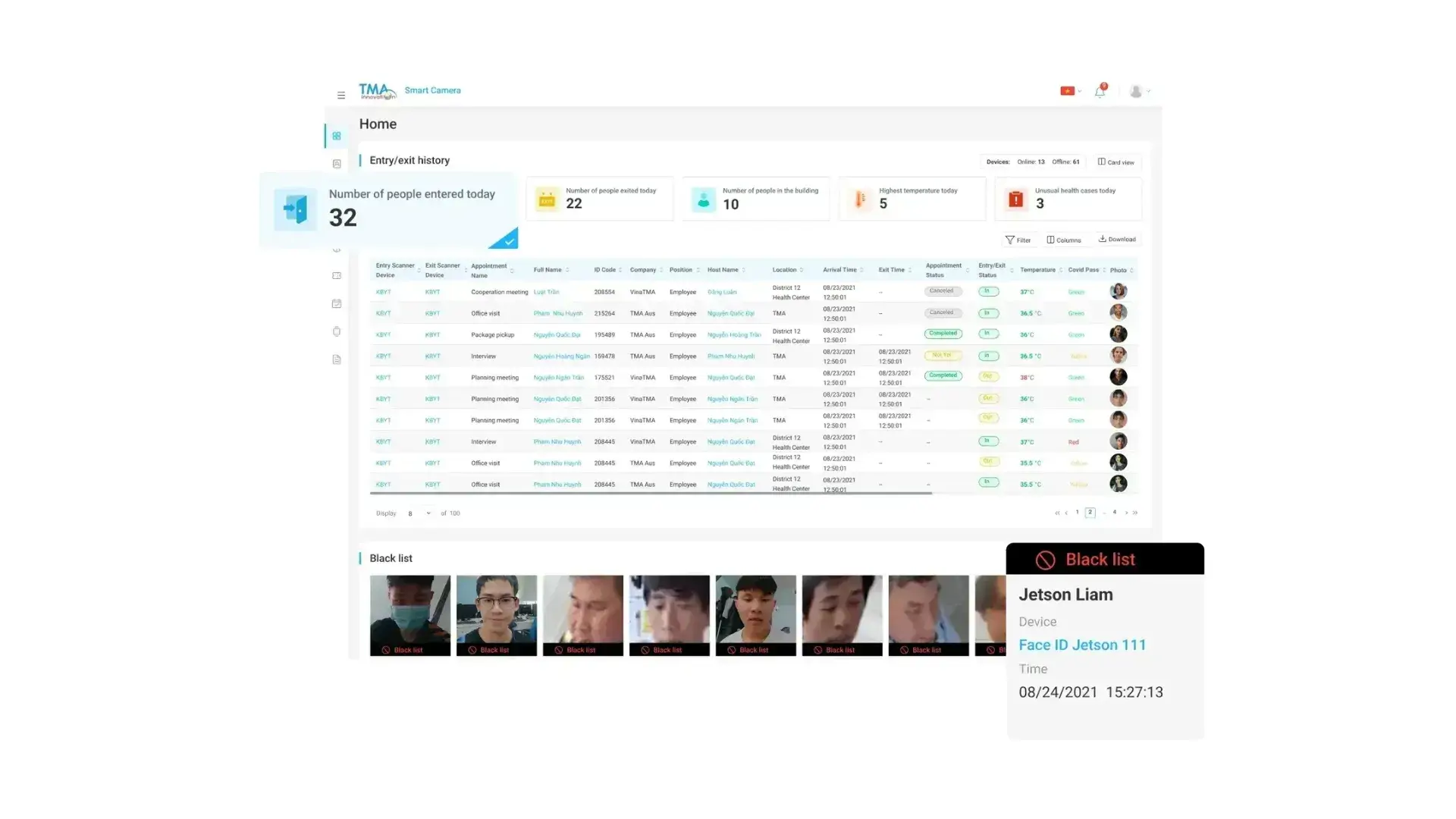Select the dashboard grid sidebar icon

[337, 136]
